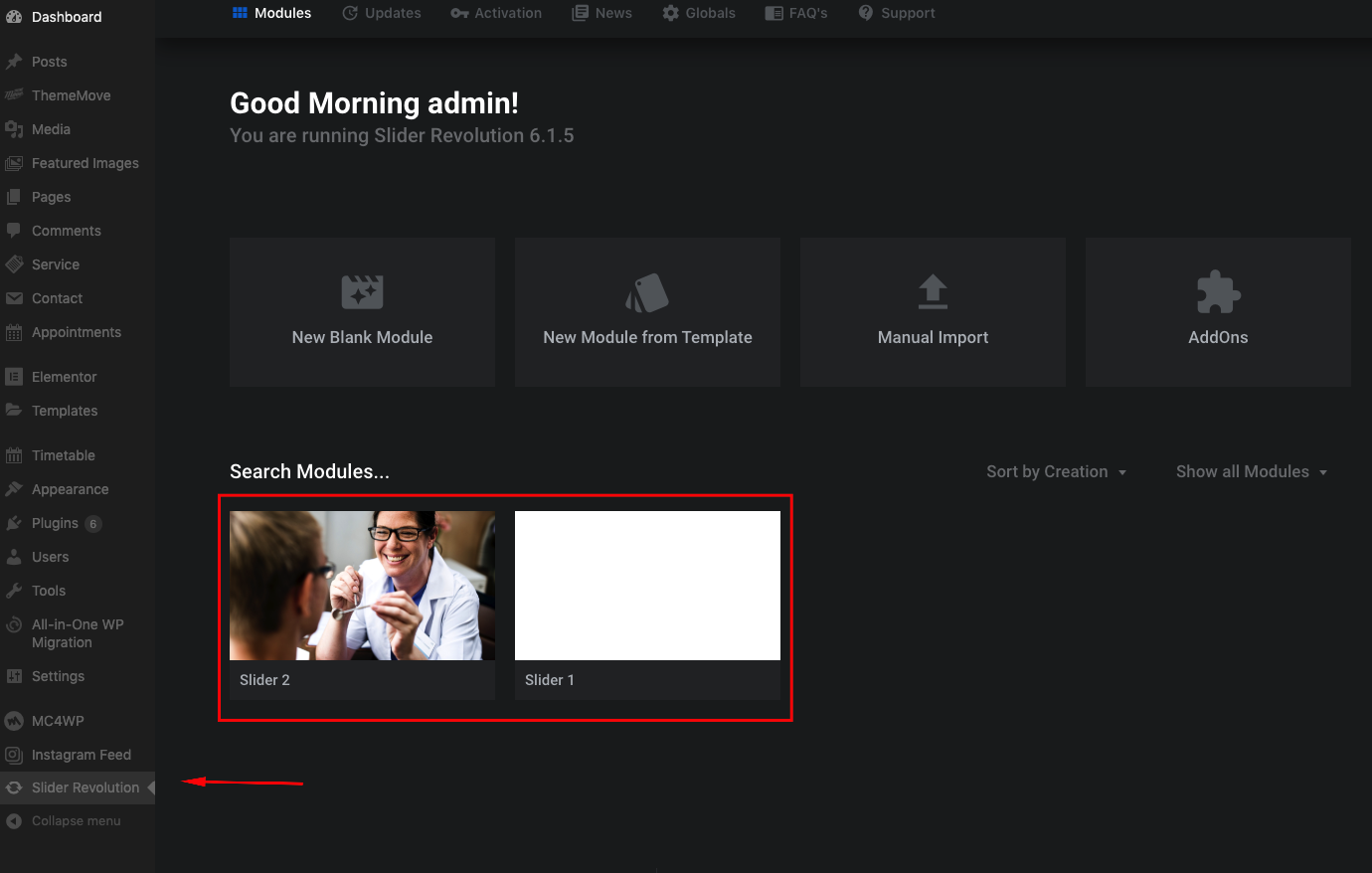1372x873 pixels.
Task: Click the MC4WP icon in sidebar
Action: click(14, 721)
